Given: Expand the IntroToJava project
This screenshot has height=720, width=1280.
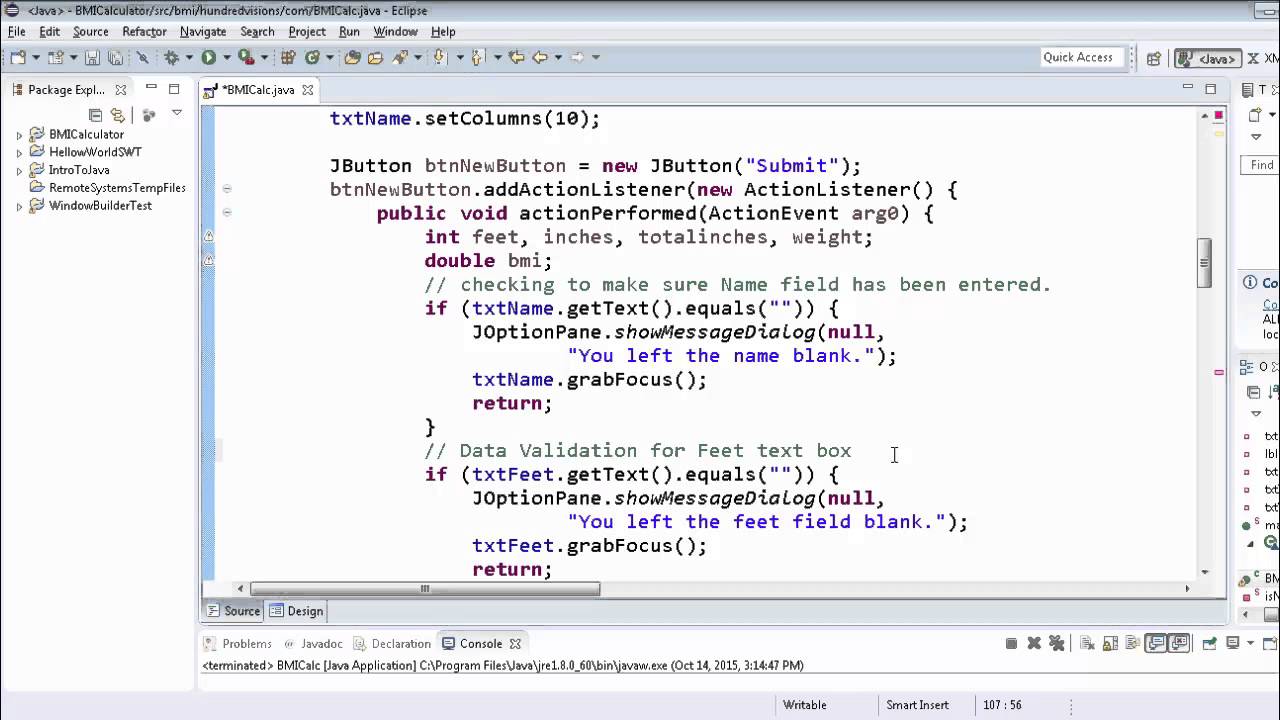Looking at the screenshot, I should tap(19, 171).
